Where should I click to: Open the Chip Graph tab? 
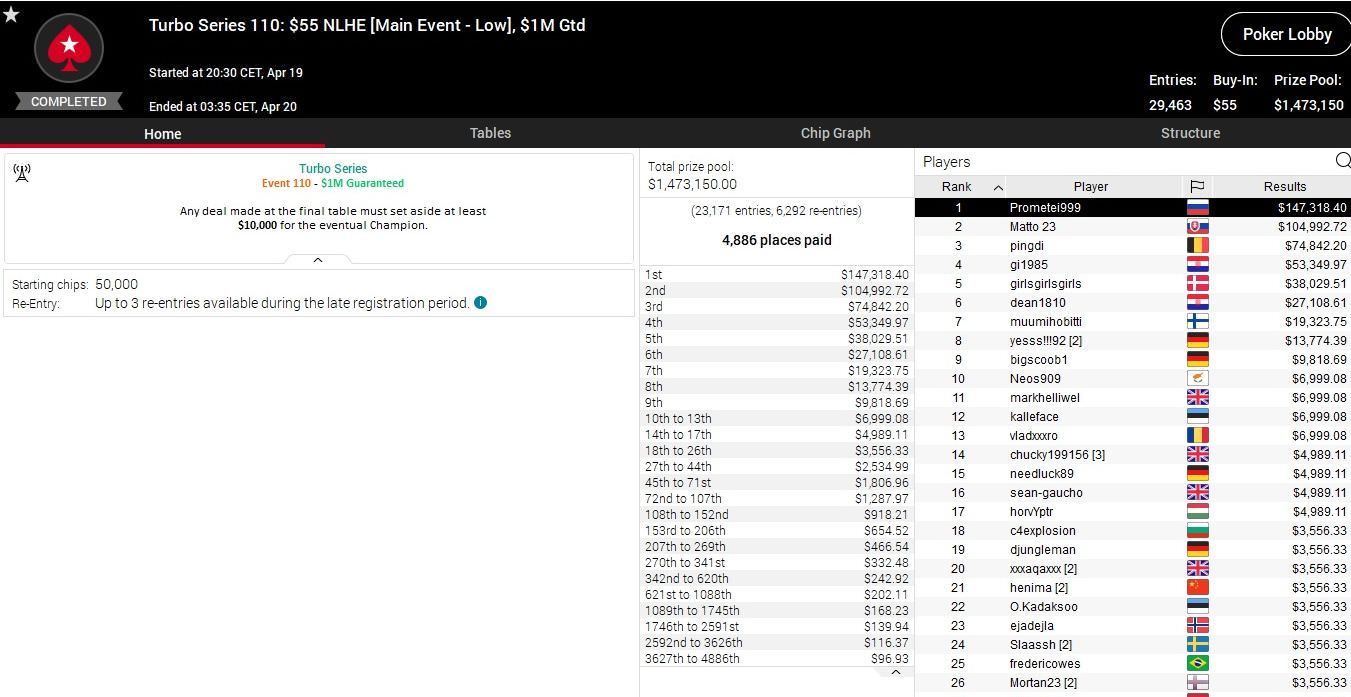(x=835, y=133)
